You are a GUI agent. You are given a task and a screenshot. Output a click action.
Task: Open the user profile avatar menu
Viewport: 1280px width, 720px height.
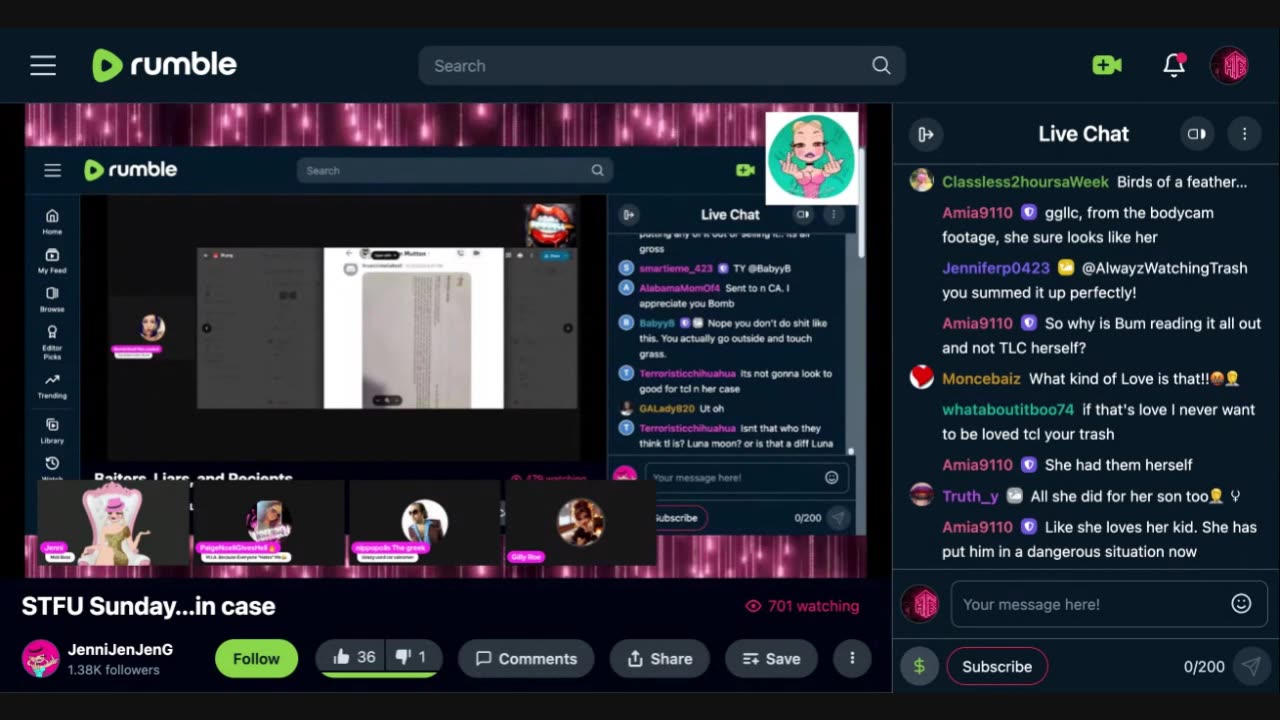pos(1229,65)
